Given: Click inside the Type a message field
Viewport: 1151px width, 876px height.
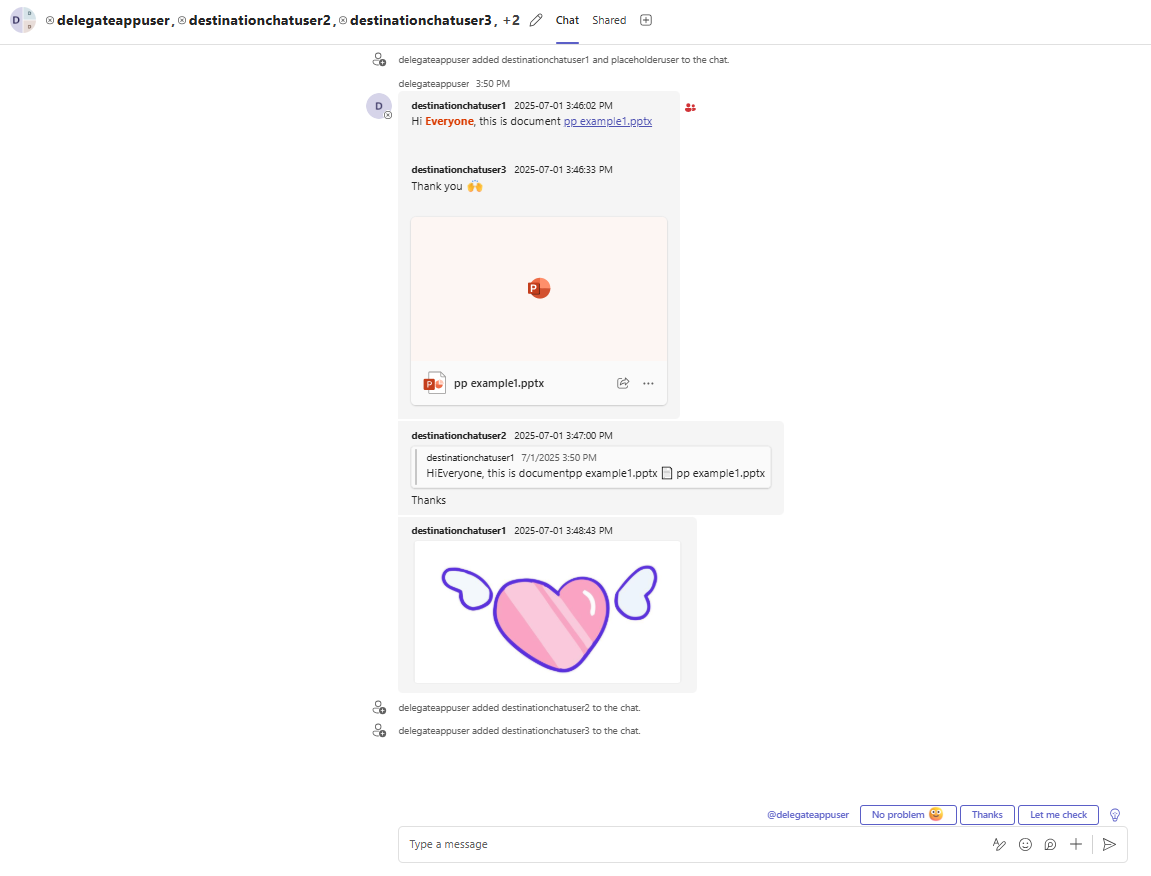Looking at the screenshot, I should coord(600,844).
